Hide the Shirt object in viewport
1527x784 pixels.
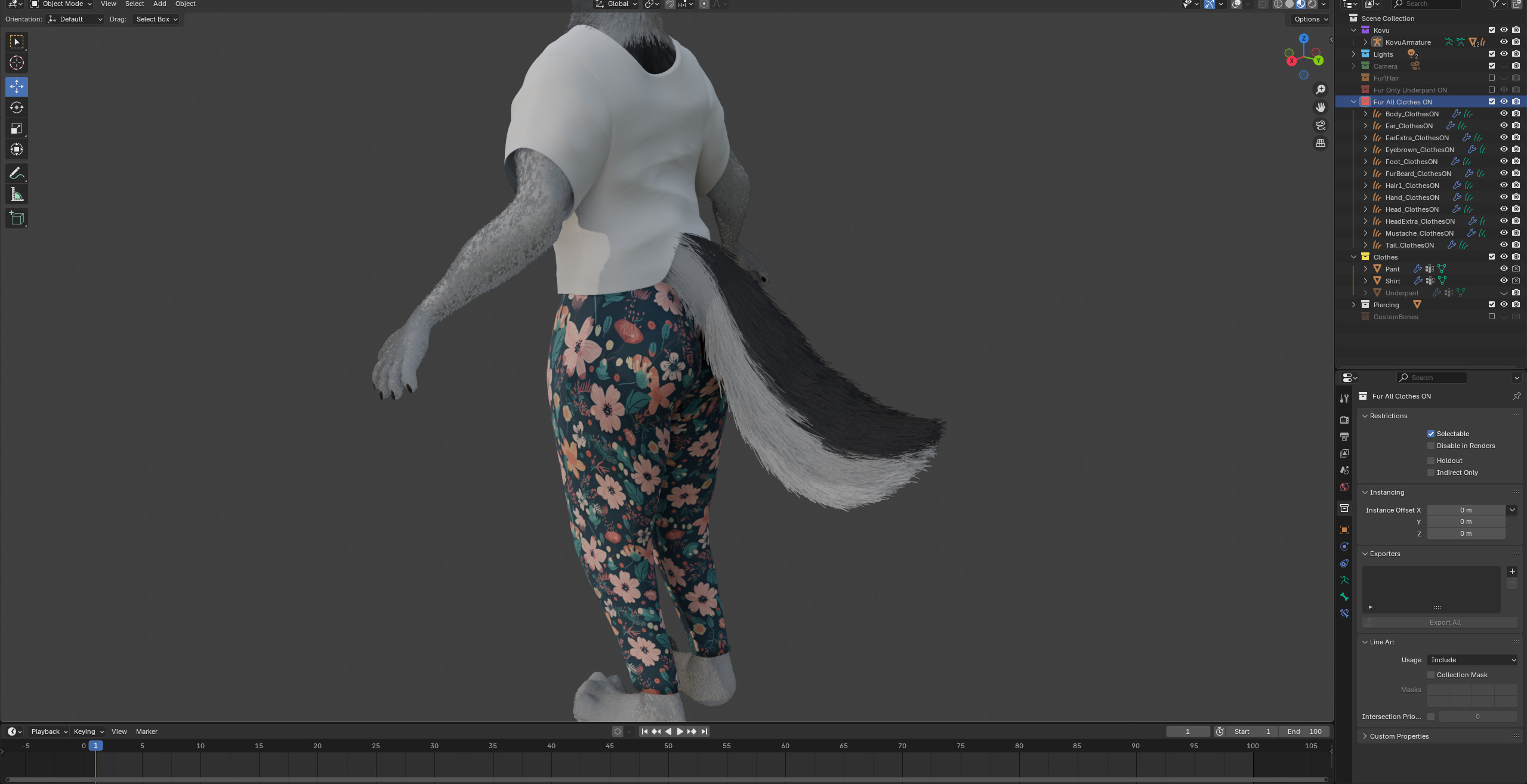(1504, 281)
